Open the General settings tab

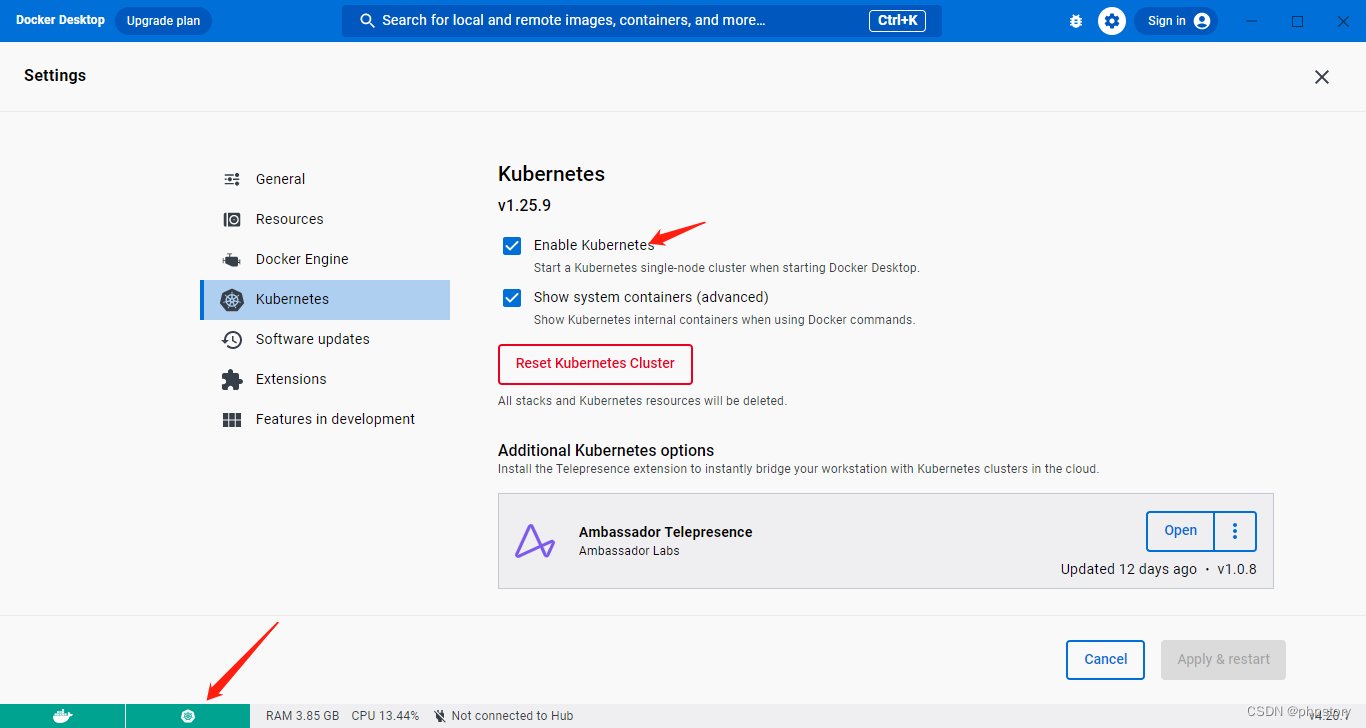325,179
